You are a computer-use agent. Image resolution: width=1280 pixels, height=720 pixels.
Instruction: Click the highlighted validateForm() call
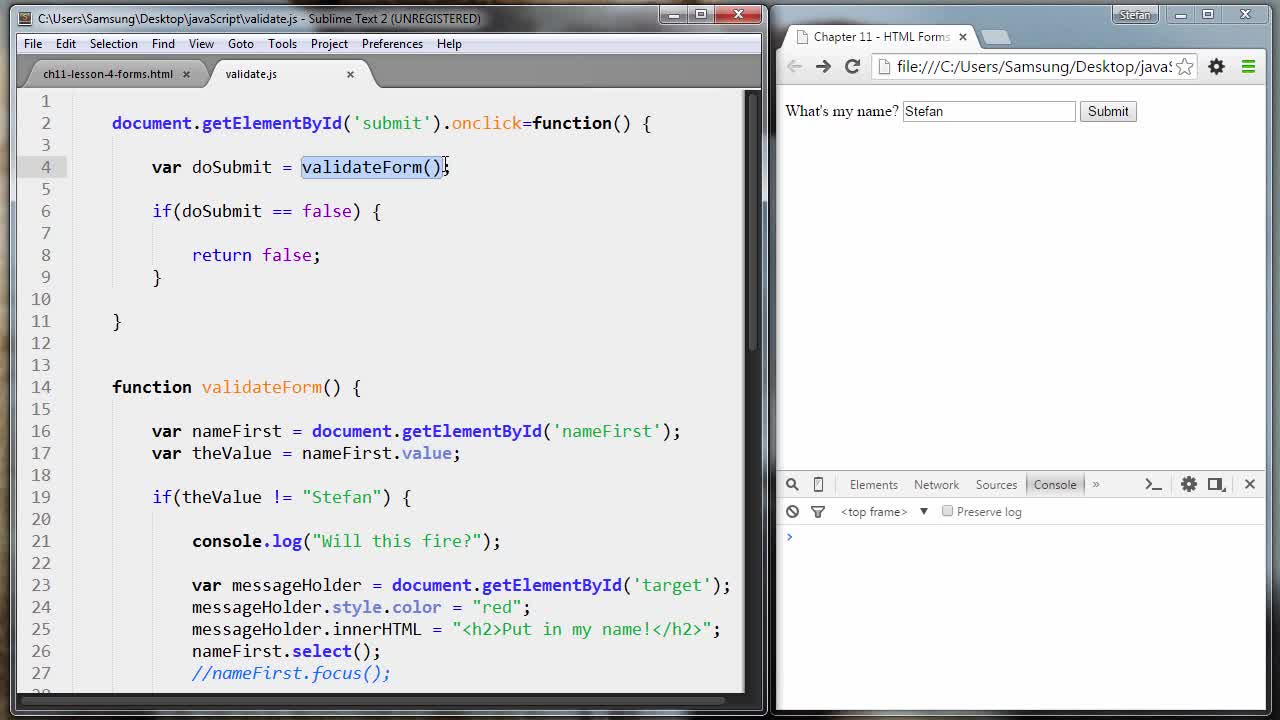(x=371, y=167)
